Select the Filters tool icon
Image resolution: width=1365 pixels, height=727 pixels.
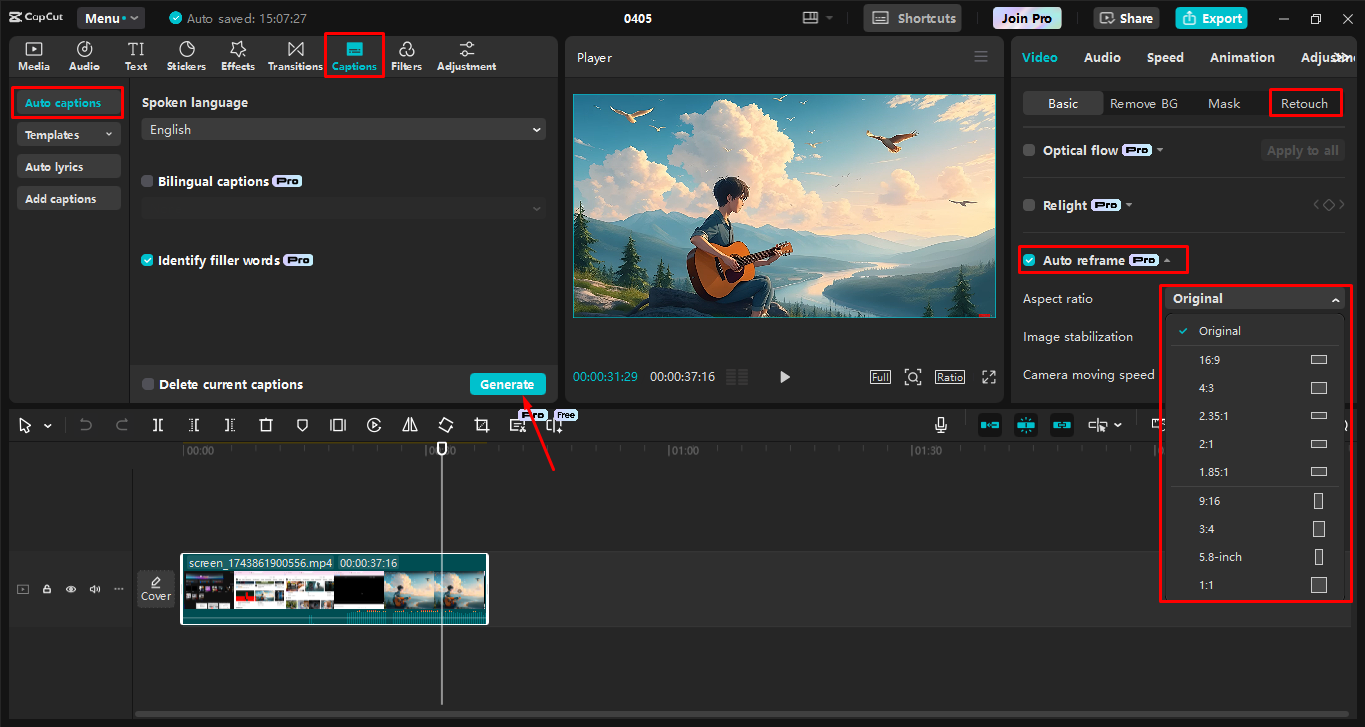point(406,56)
